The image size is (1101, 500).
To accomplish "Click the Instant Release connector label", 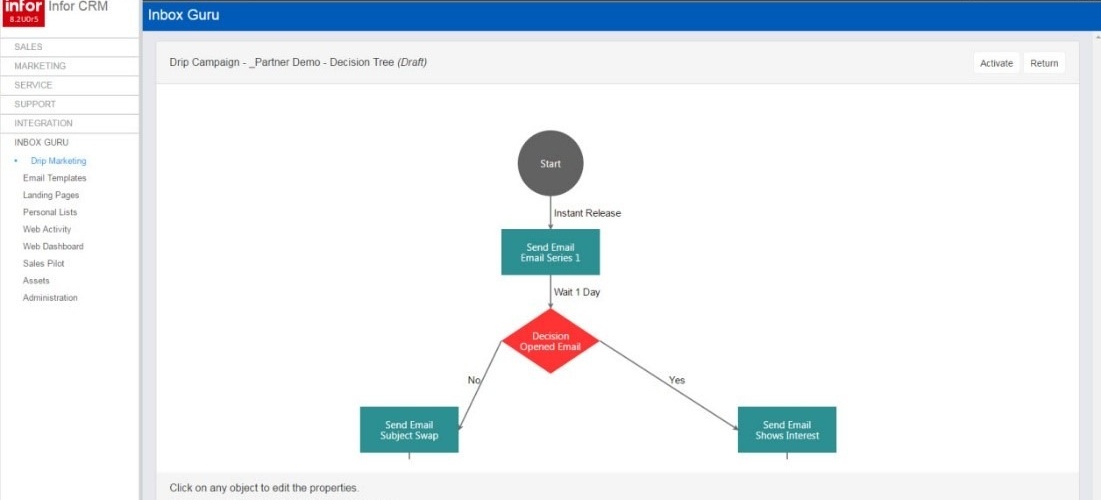I will (x=588, y=213).
